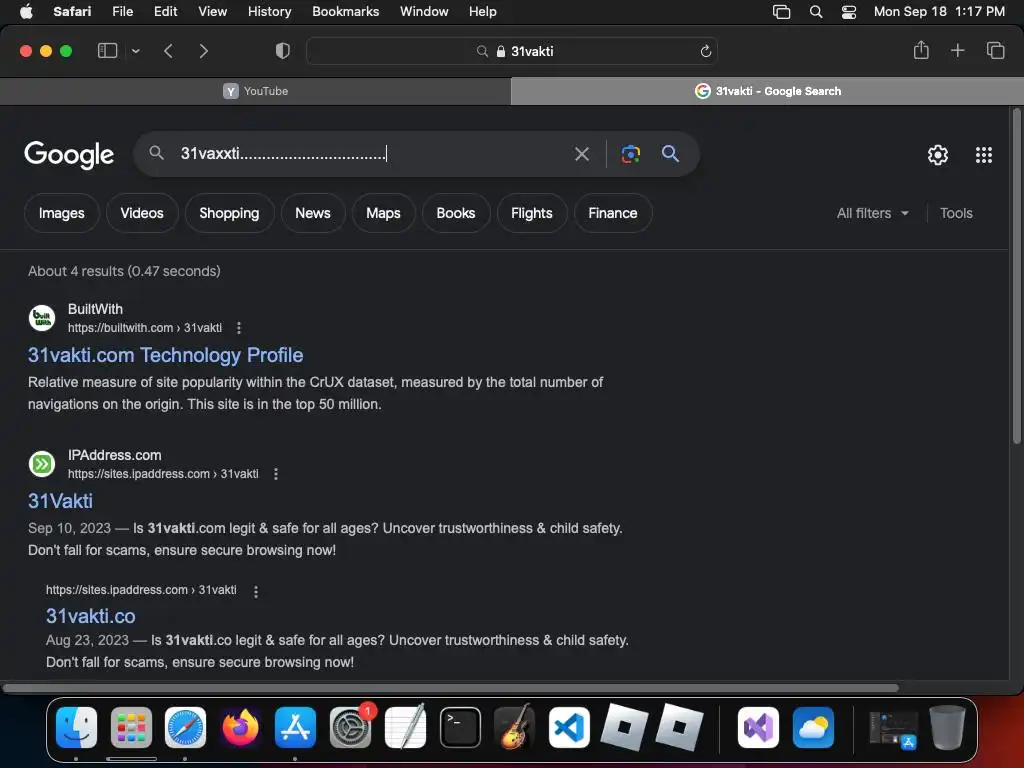Click the Safari address bar showing 31vakti
Viewport: 1024px width, 768px height.
point(512,51)
